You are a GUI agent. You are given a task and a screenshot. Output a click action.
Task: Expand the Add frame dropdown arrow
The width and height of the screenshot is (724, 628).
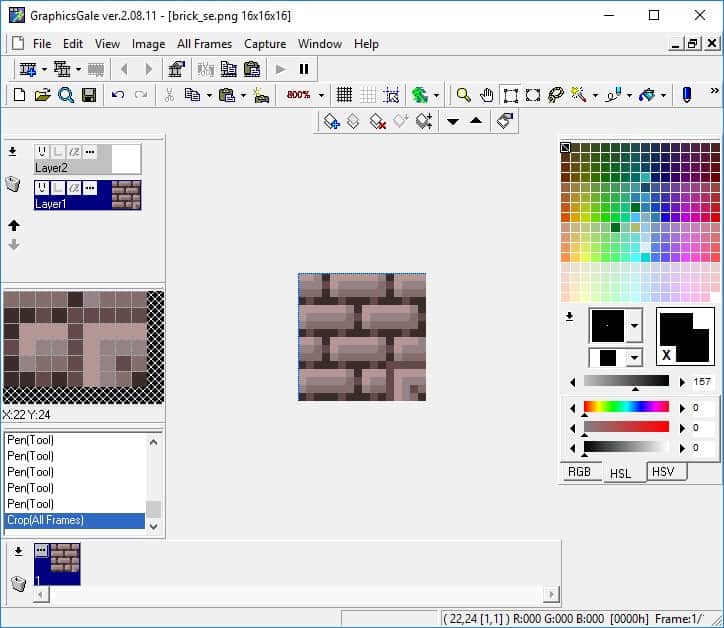44,70
